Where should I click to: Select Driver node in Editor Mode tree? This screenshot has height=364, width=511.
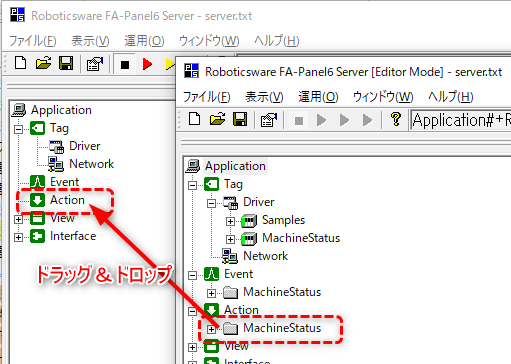pyautogui.click(x=259, y=202)
